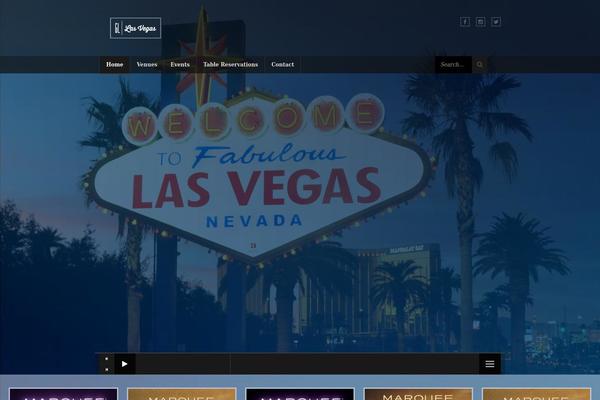600x400 pixels.
Task: Click the player's bottom-left dot handle
Action: tap(106, 369)
